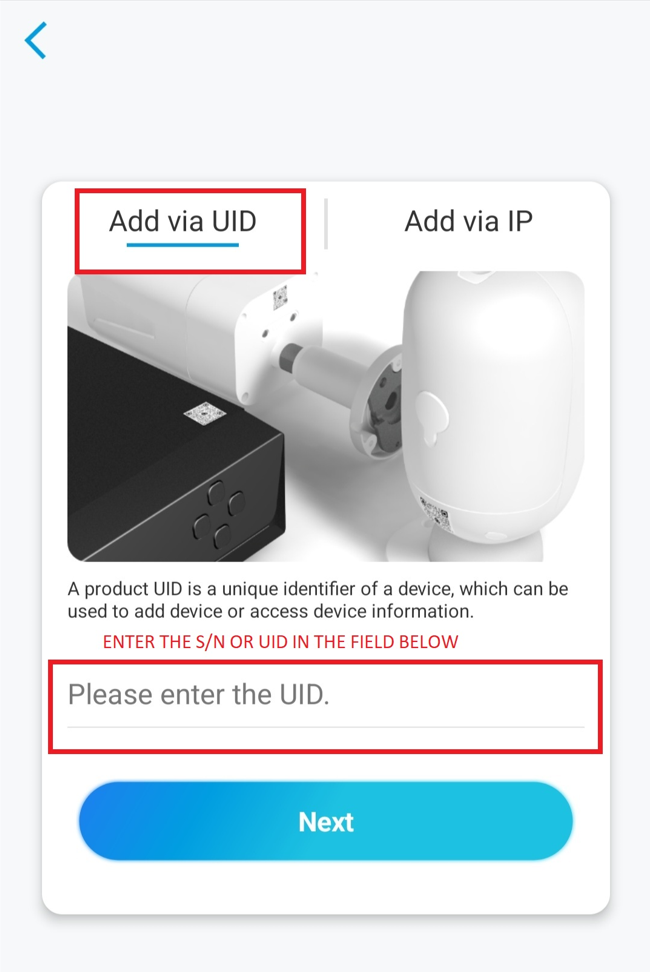650x972 pixels.
Task: Click the white egg-shaped battery camera body
Action: point(493,401)
